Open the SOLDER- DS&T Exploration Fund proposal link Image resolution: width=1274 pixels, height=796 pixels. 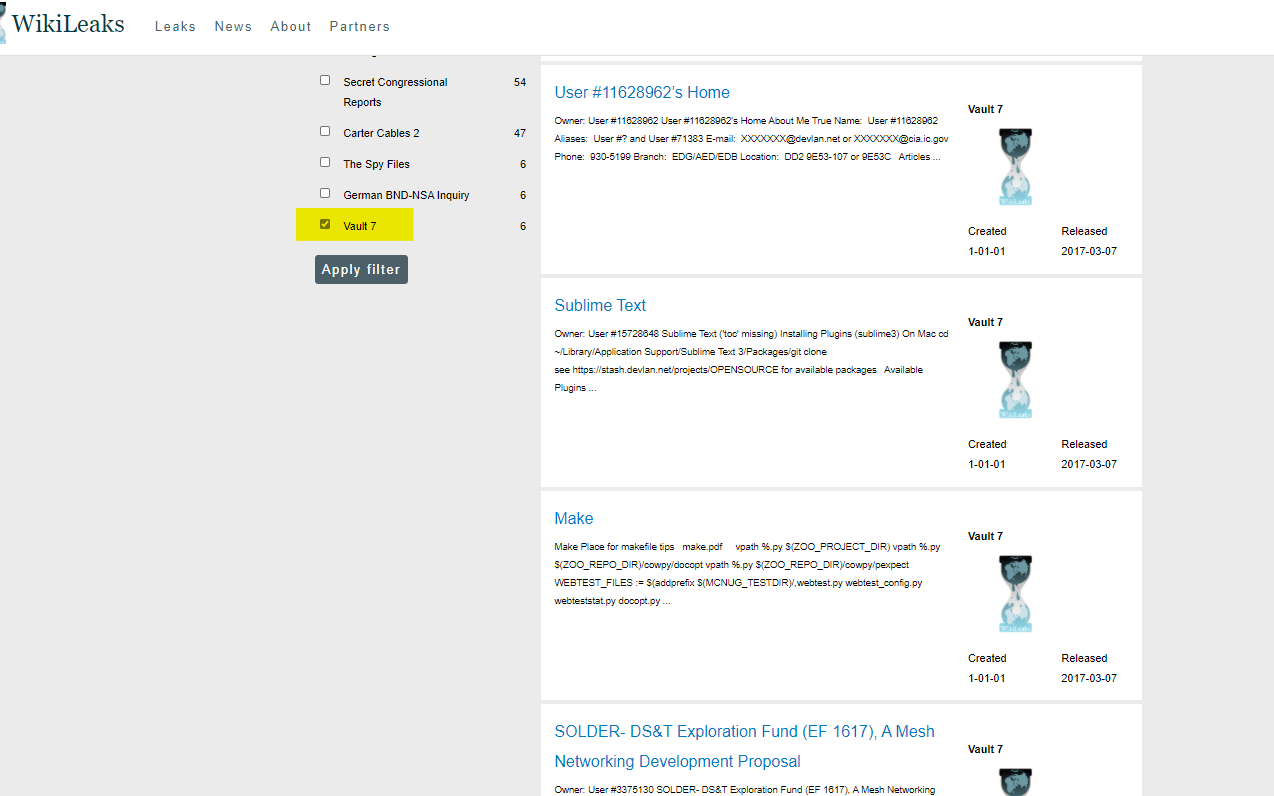click(745, 746)
